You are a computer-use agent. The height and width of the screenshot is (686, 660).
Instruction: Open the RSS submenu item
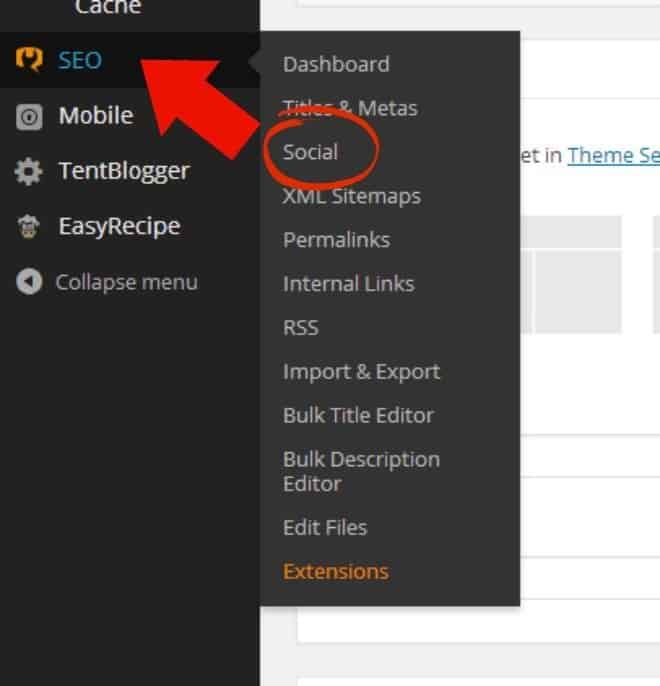click(x=301, y=328)
